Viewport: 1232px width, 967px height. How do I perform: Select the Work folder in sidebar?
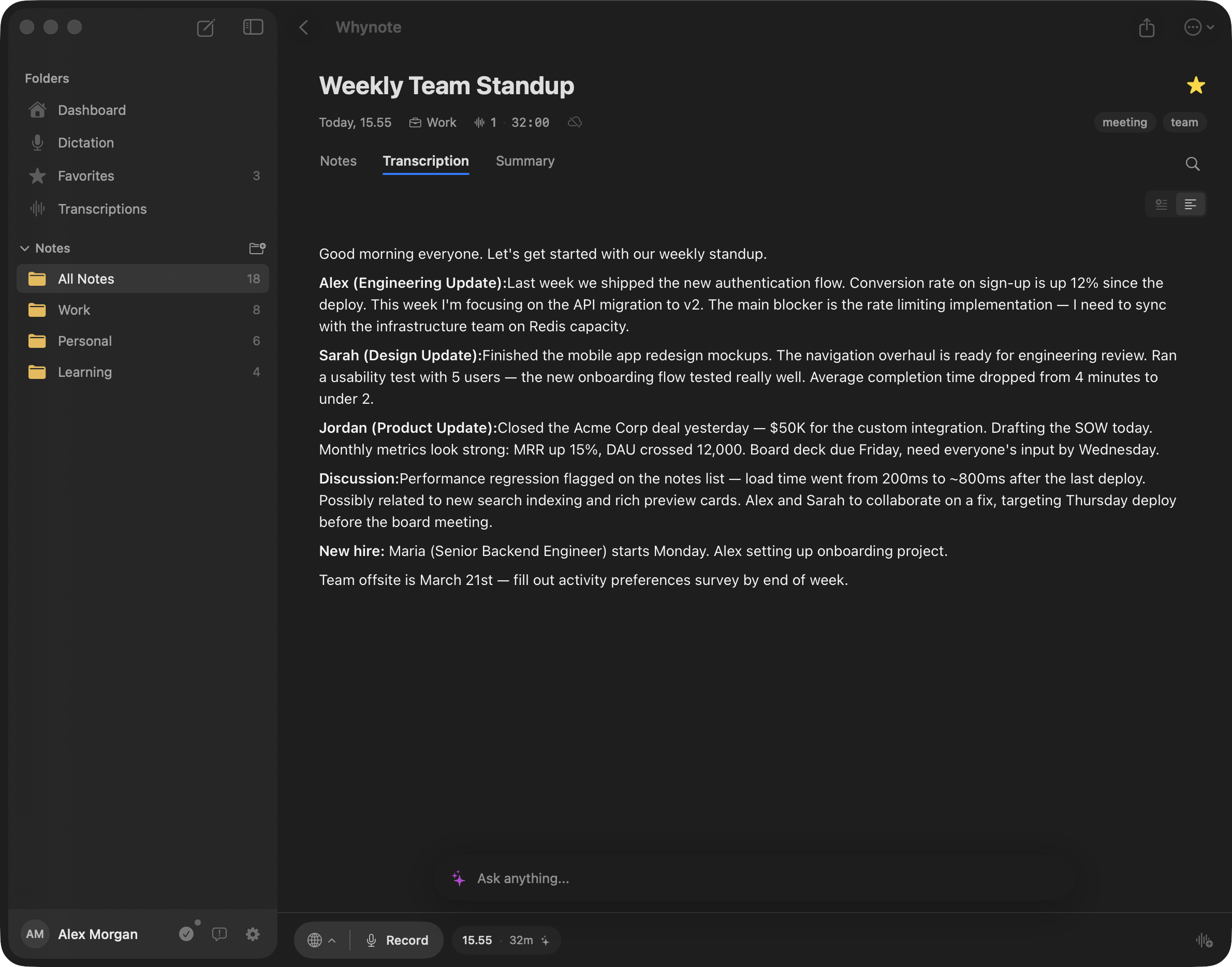tap(143, 310)
